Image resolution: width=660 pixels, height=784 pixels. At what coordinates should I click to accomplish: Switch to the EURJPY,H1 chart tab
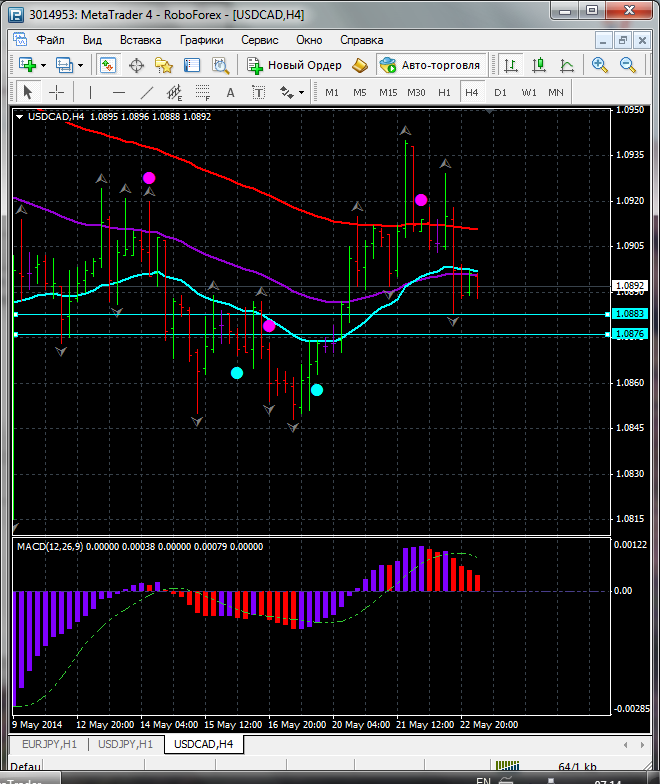(49, 744)
